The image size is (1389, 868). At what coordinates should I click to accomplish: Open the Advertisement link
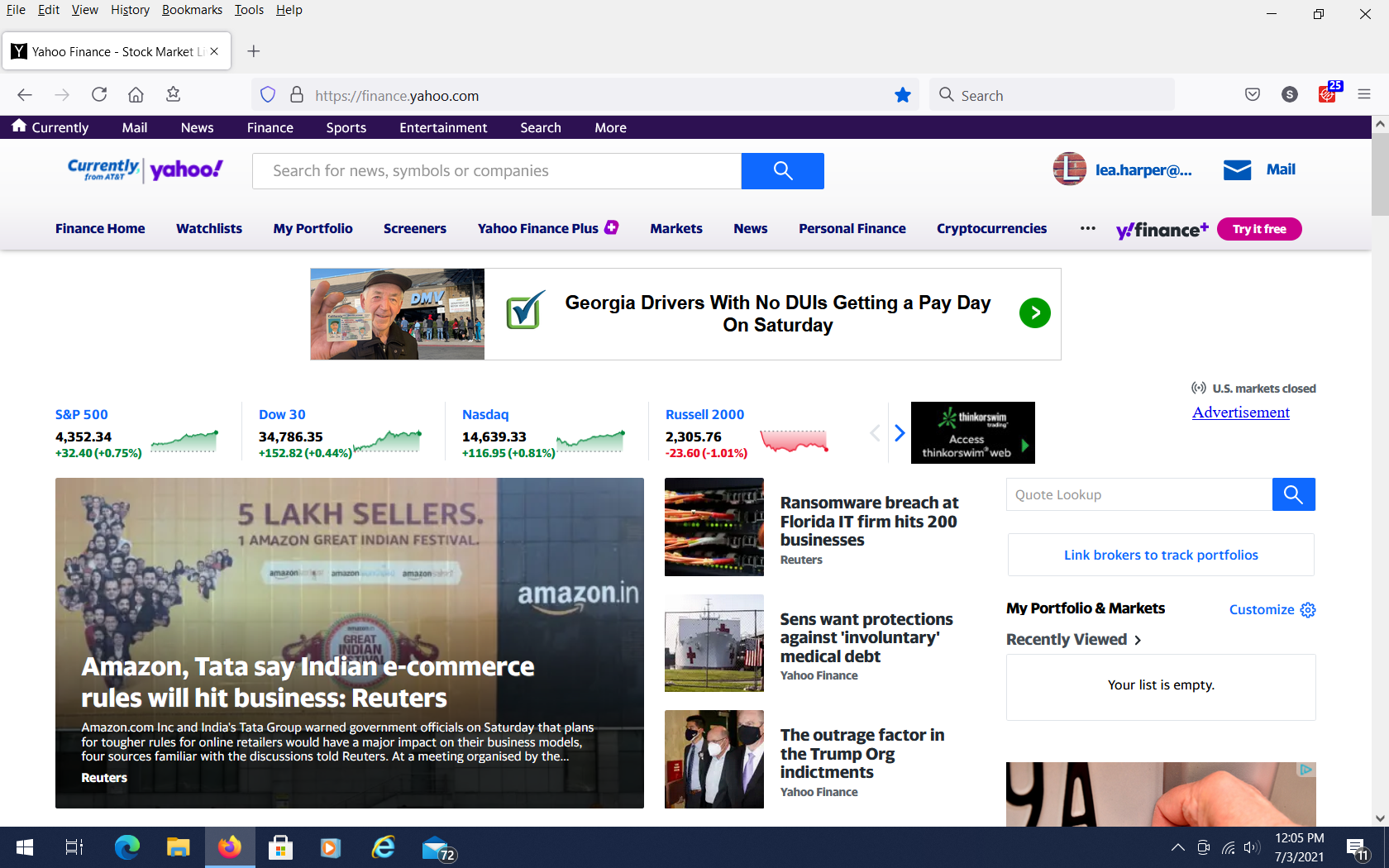(1241, 412)
